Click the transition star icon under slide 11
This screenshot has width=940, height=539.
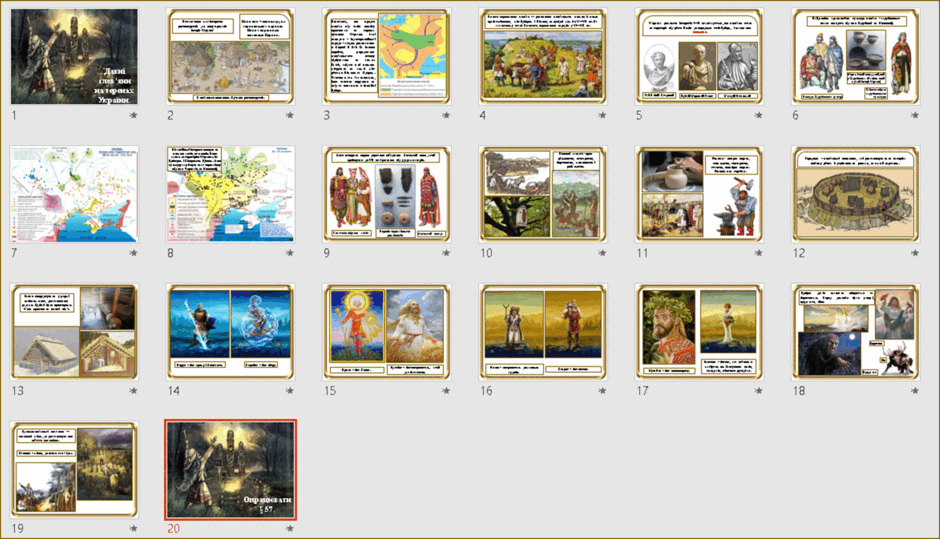click(x=759, y=253)
